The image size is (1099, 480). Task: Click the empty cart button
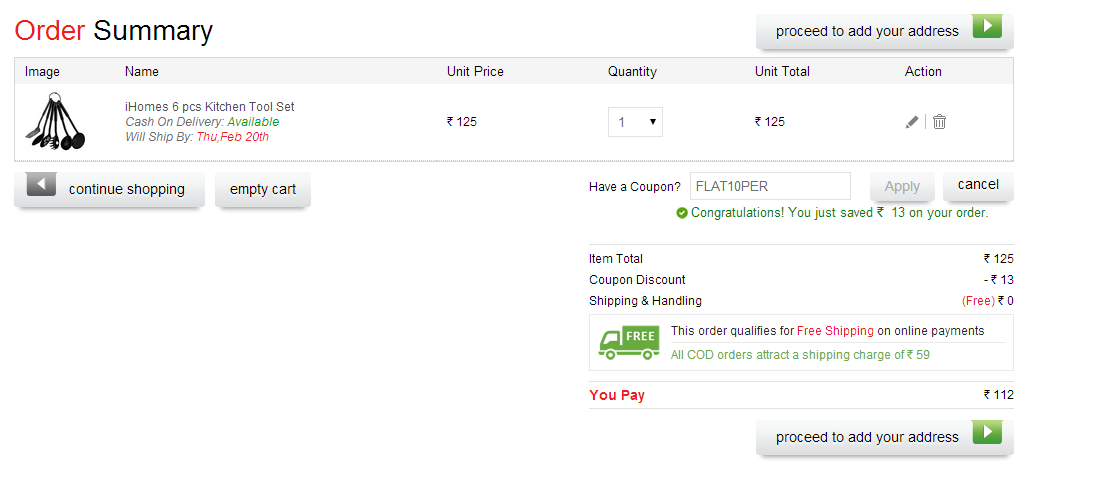pos(263,189)
